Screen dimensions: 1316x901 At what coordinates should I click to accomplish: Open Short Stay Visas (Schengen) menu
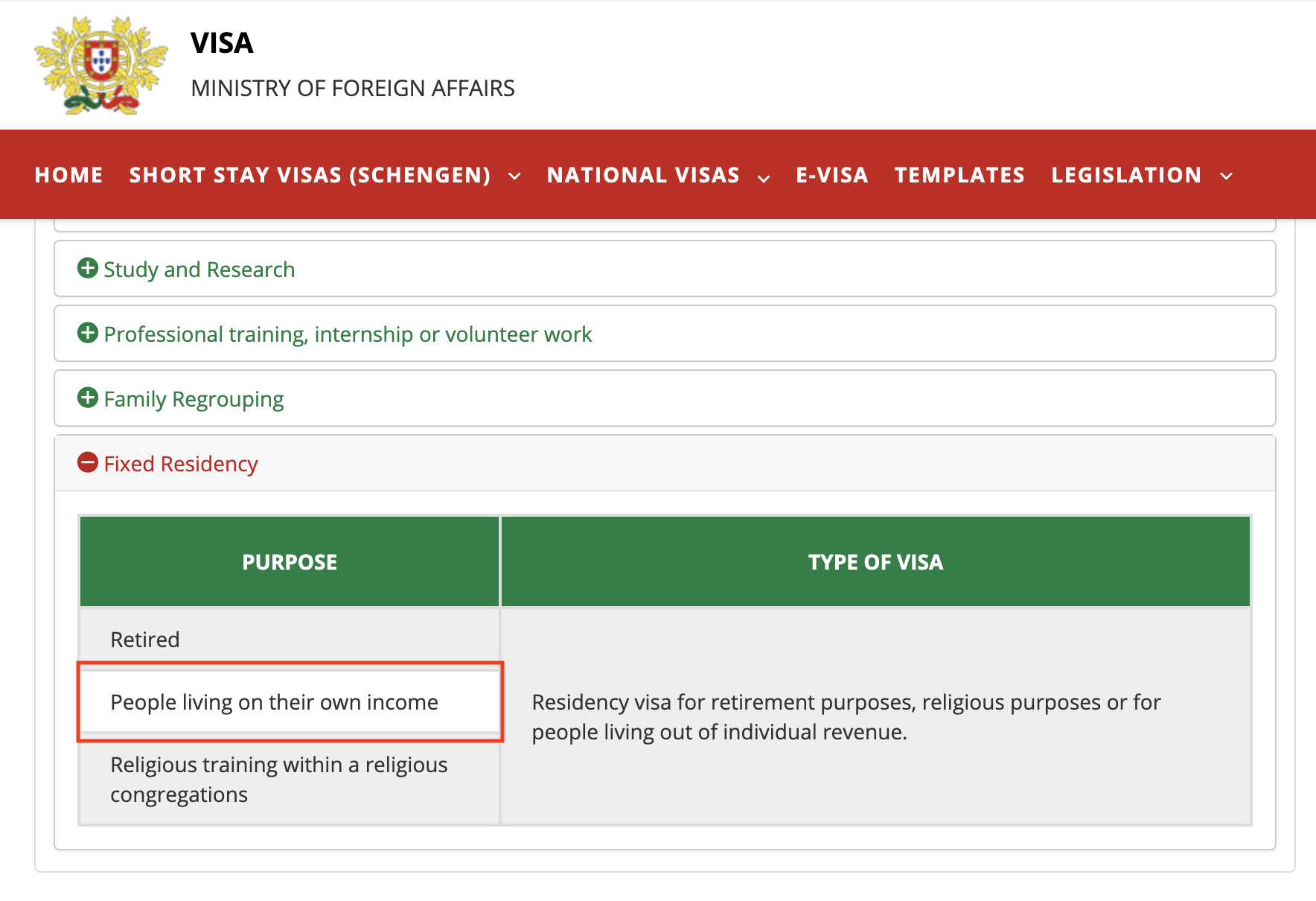pos(310,175)
